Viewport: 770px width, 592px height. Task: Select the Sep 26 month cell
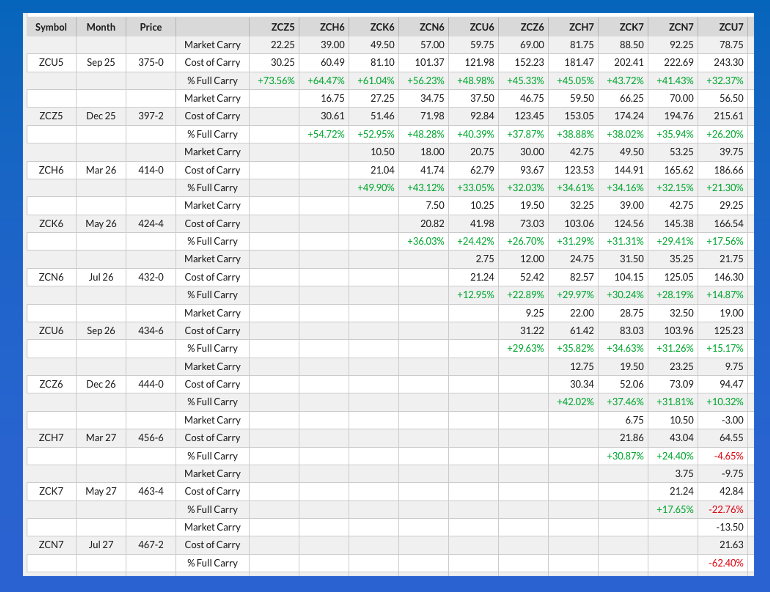click(x=101, y=330)
